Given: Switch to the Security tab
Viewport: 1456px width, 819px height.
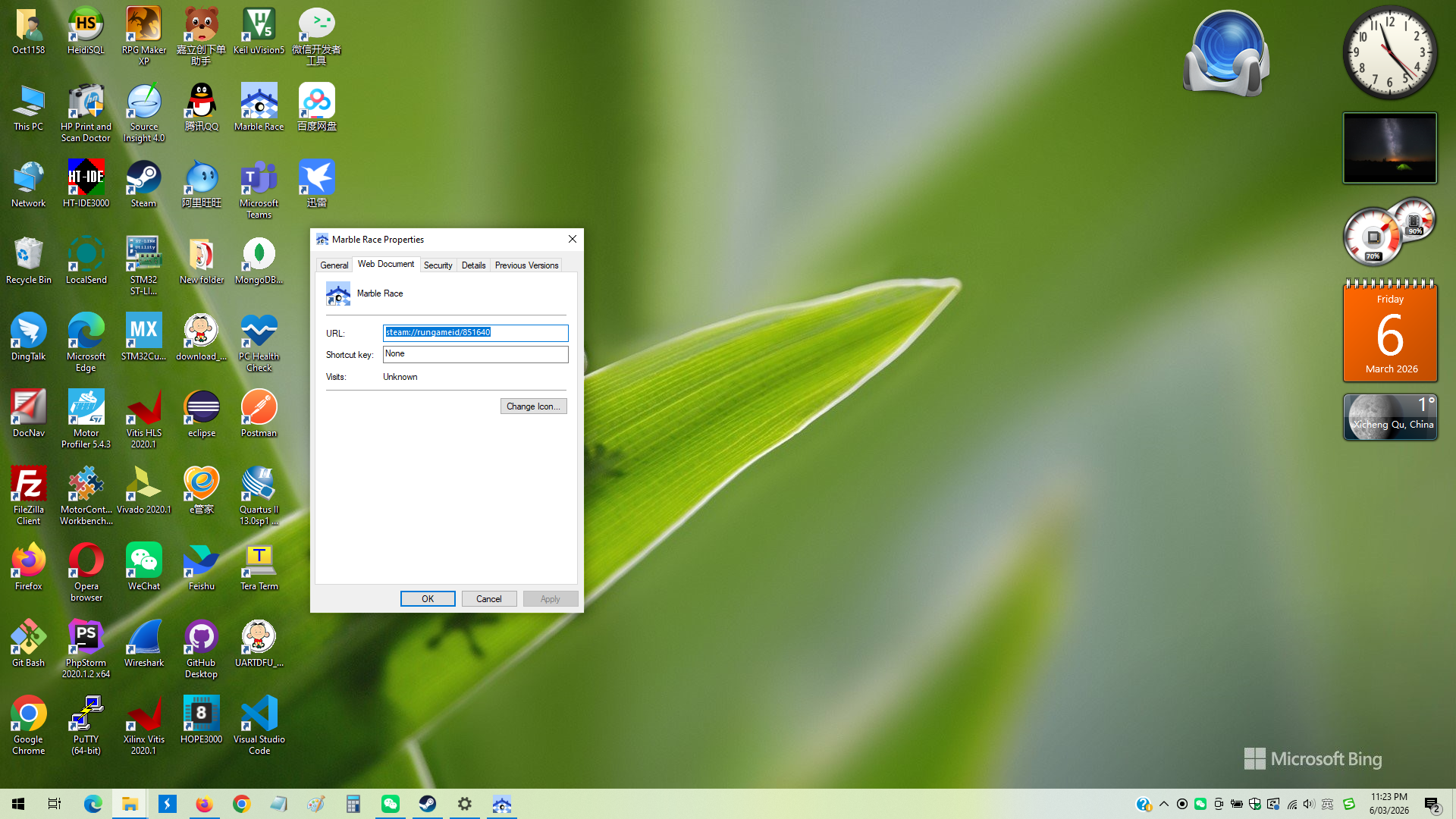Looking at the screenshot, I should (x=438, y=265).
